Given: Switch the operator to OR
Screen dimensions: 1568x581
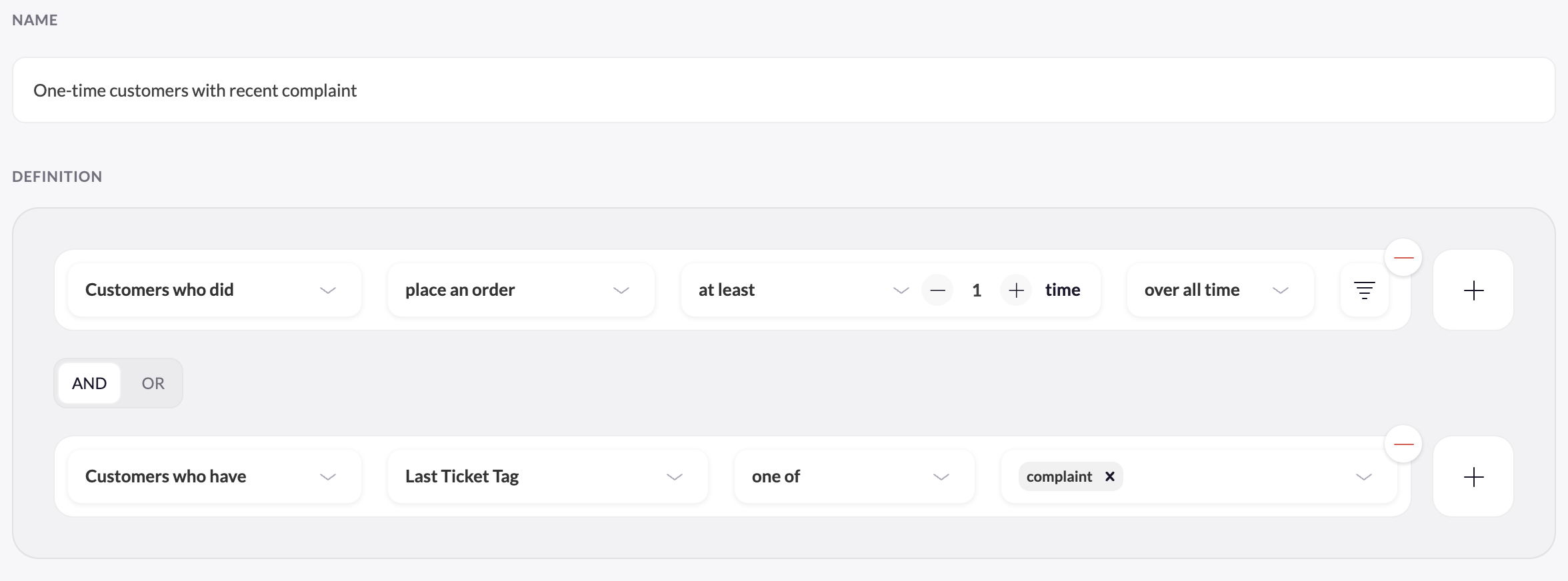Looking at the screenshot, I should click(153, 383).
